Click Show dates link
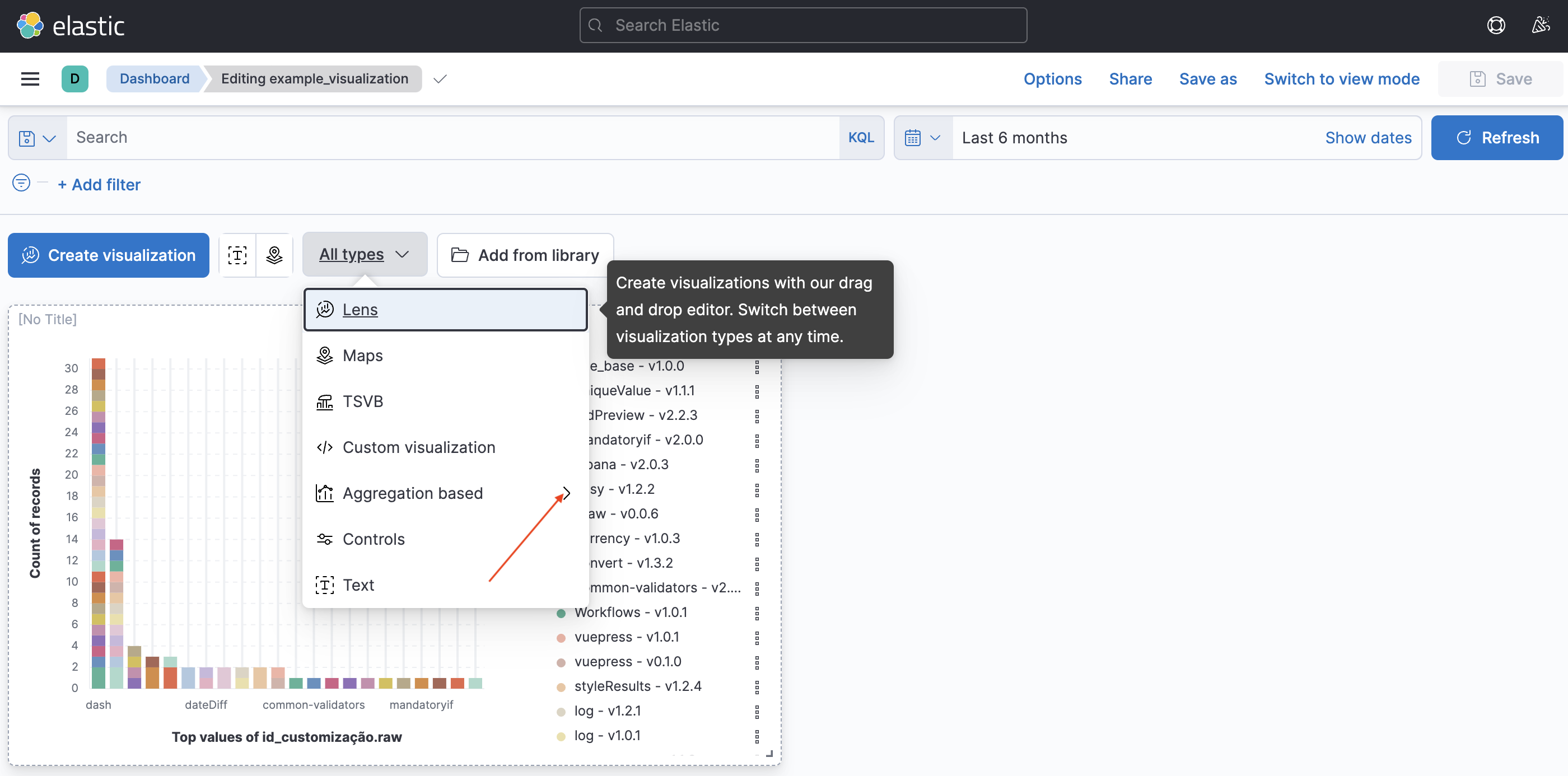The image size is (1568, 776). pos(1368,138)
